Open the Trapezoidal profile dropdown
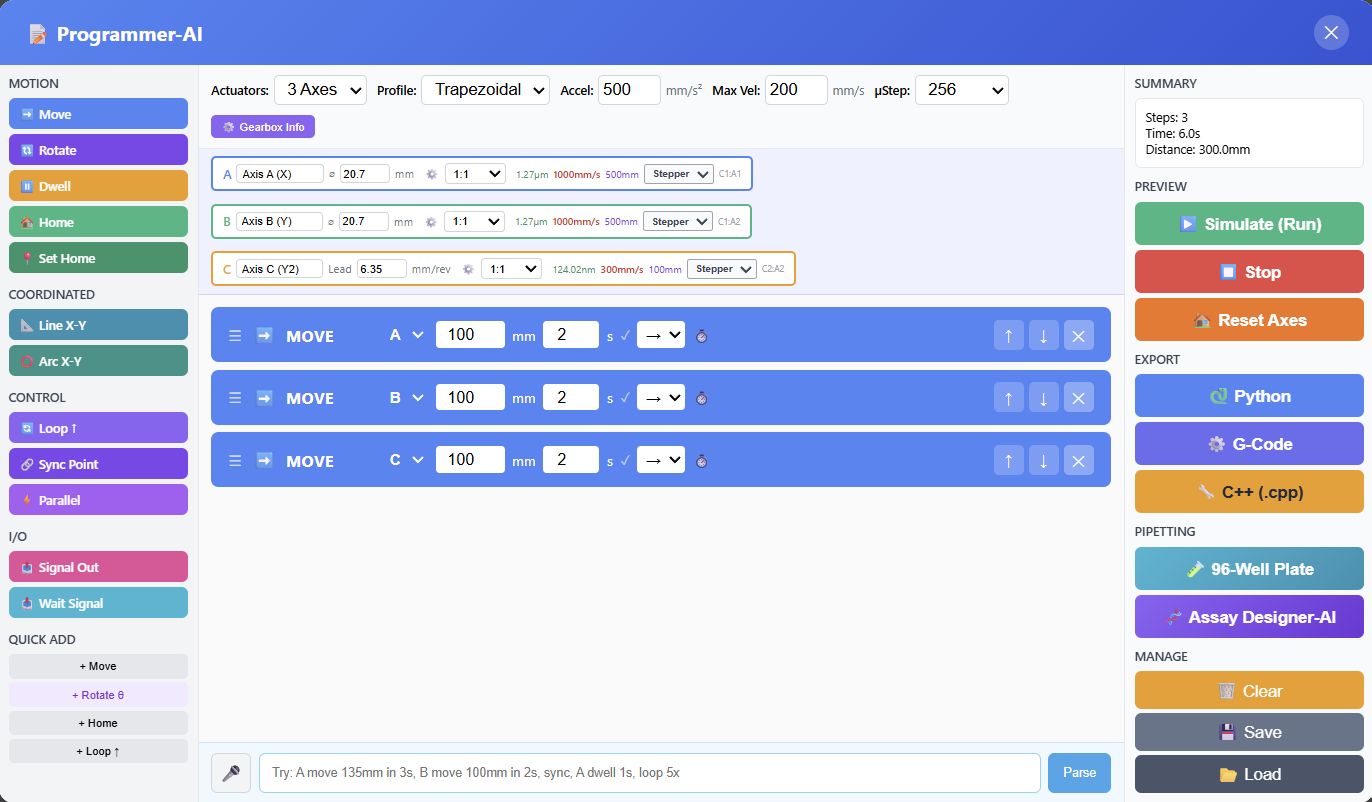The height and width of the screenshot is (802, 1372). [x=485, y=89]
